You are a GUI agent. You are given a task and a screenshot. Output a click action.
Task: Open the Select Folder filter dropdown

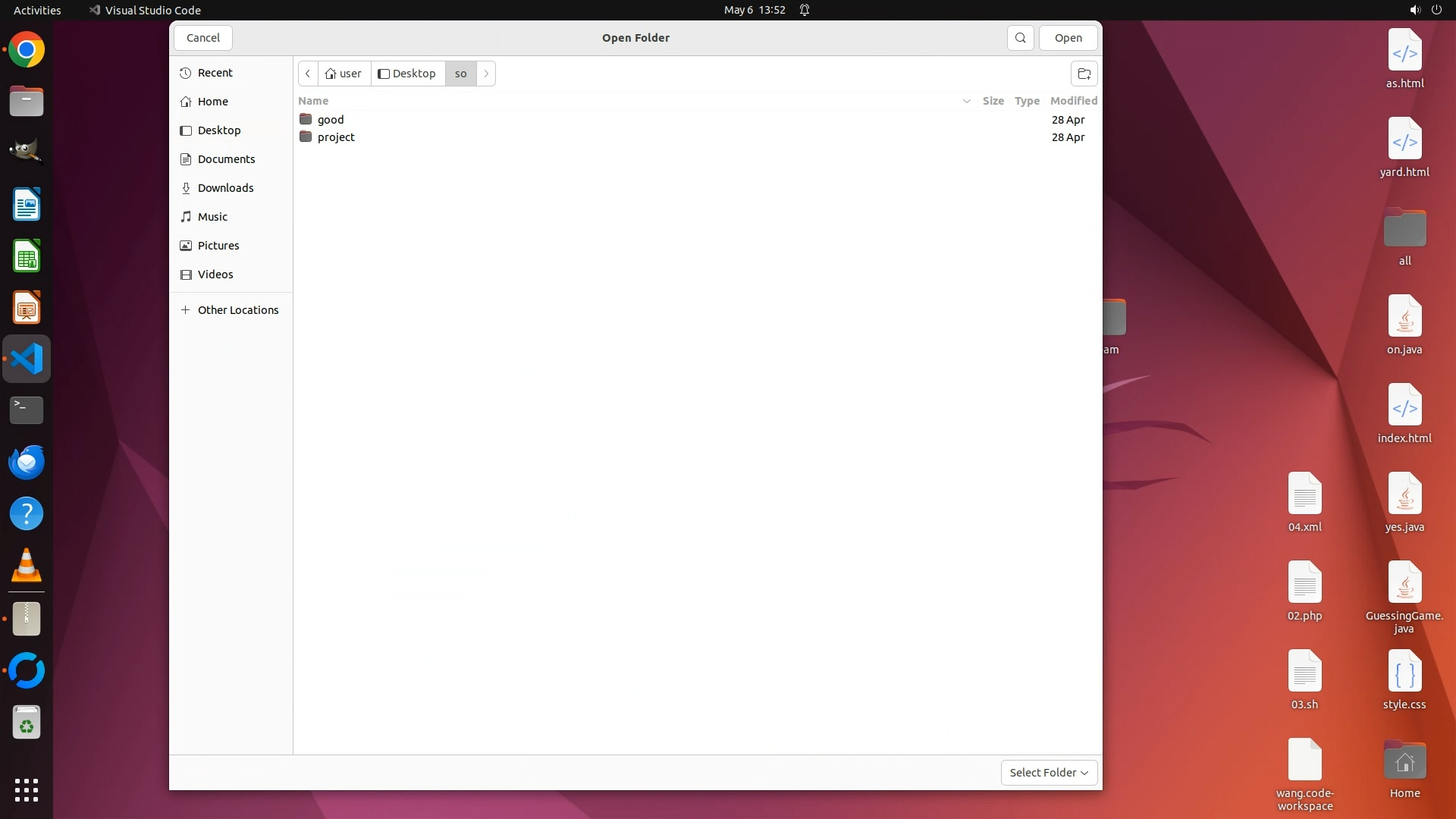point(1049,772)
